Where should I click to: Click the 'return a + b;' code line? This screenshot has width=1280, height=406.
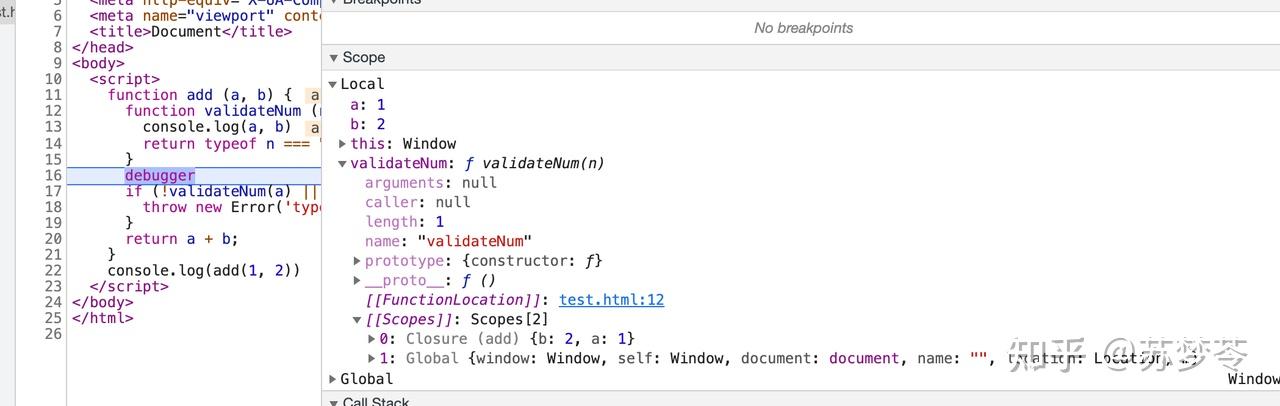[x=182, y=239]
